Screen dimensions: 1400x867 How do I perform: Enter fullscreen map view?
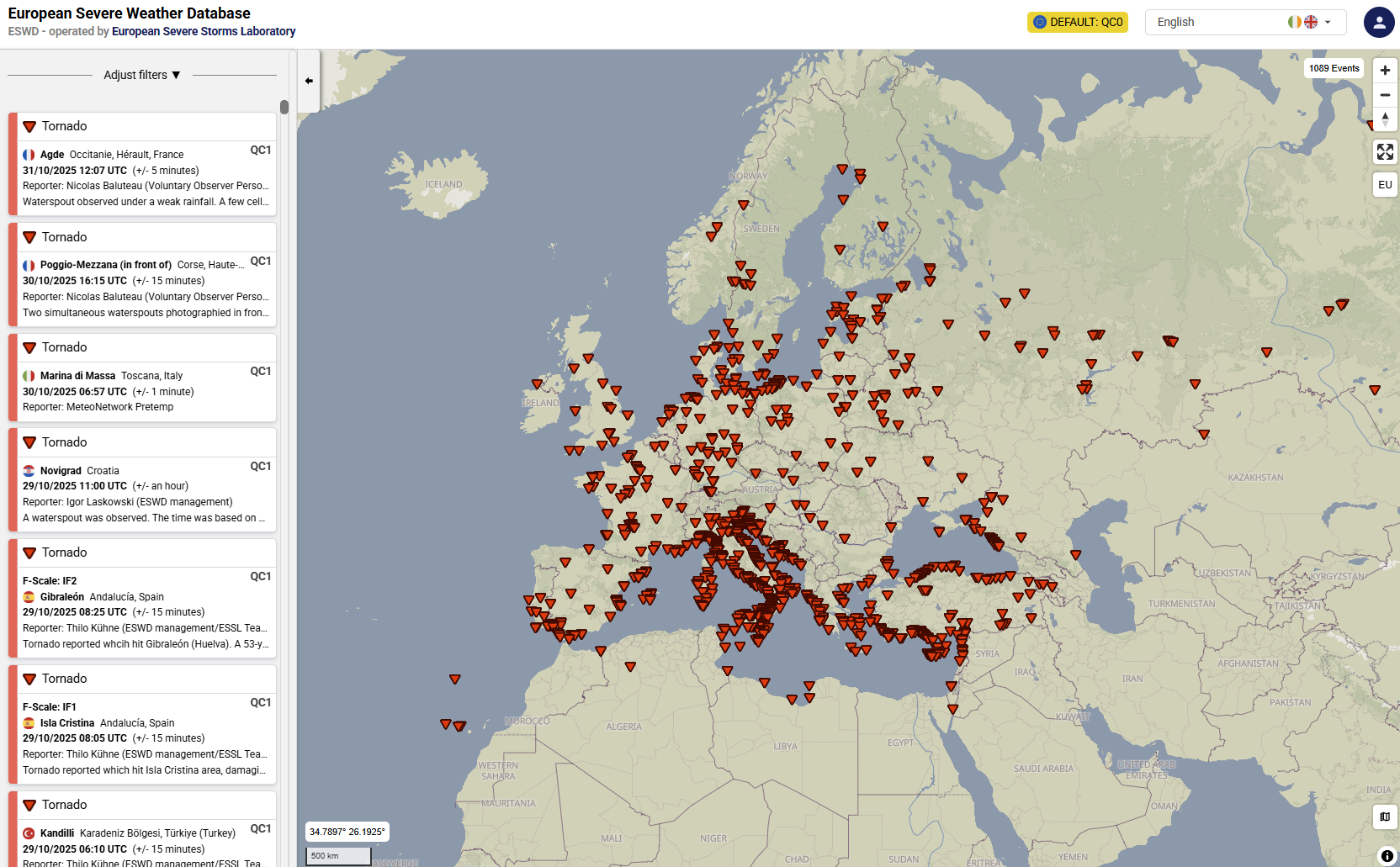click(1385, 151)
